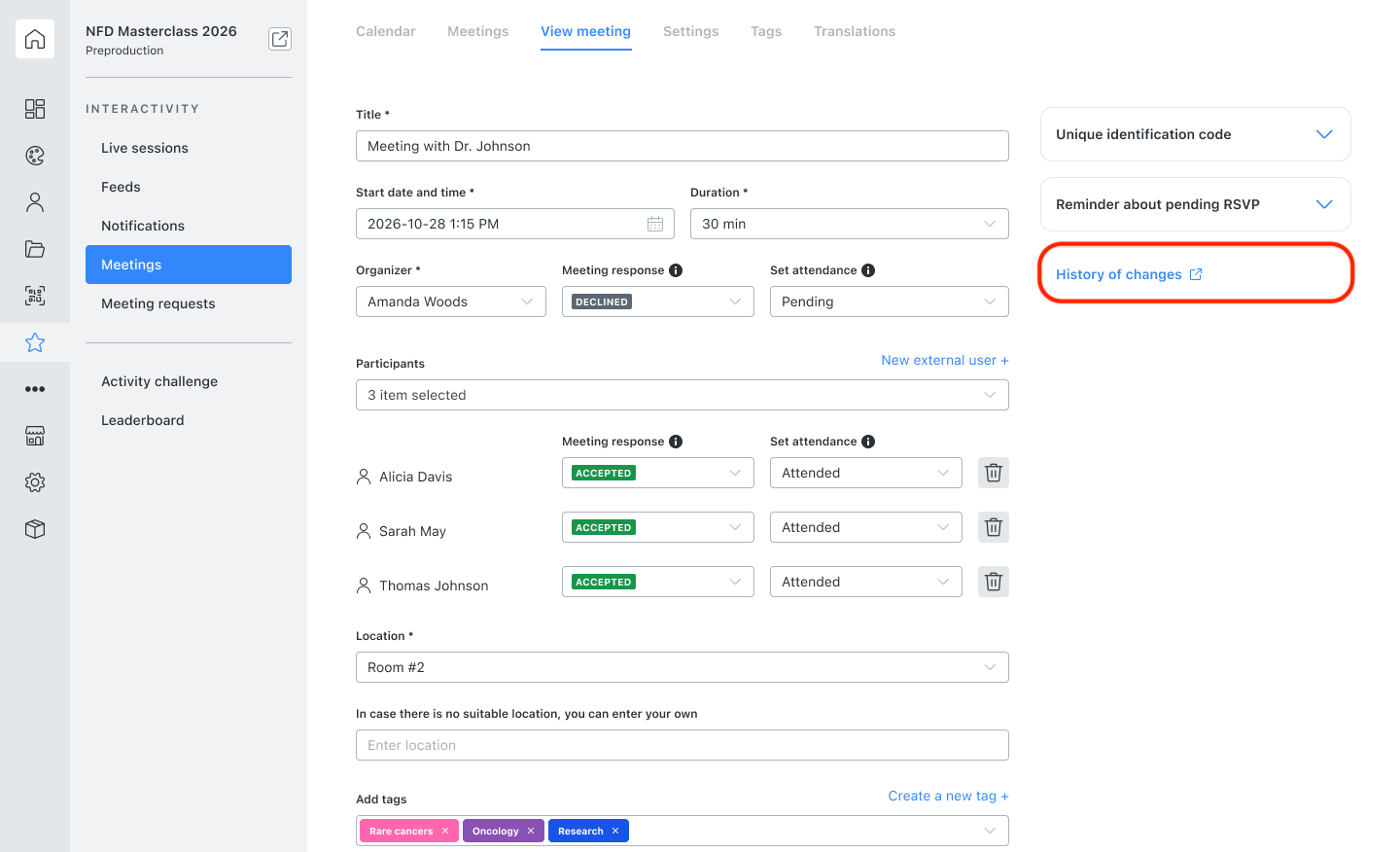Screen dimensions: 1400x852
Task: Remove the Research tag
Action: coord(615,831)
